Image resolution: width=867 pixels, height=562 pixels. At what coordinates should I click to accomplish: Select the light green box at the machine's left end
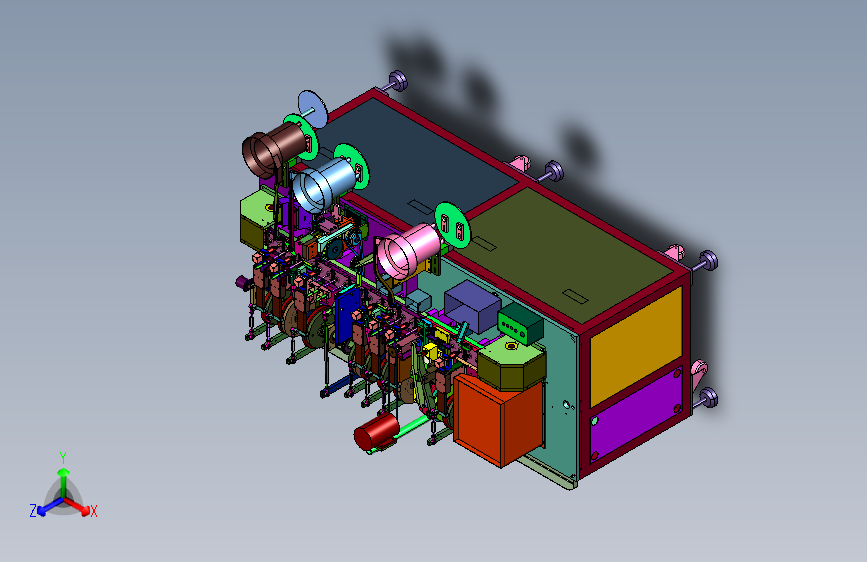[257, 220]
